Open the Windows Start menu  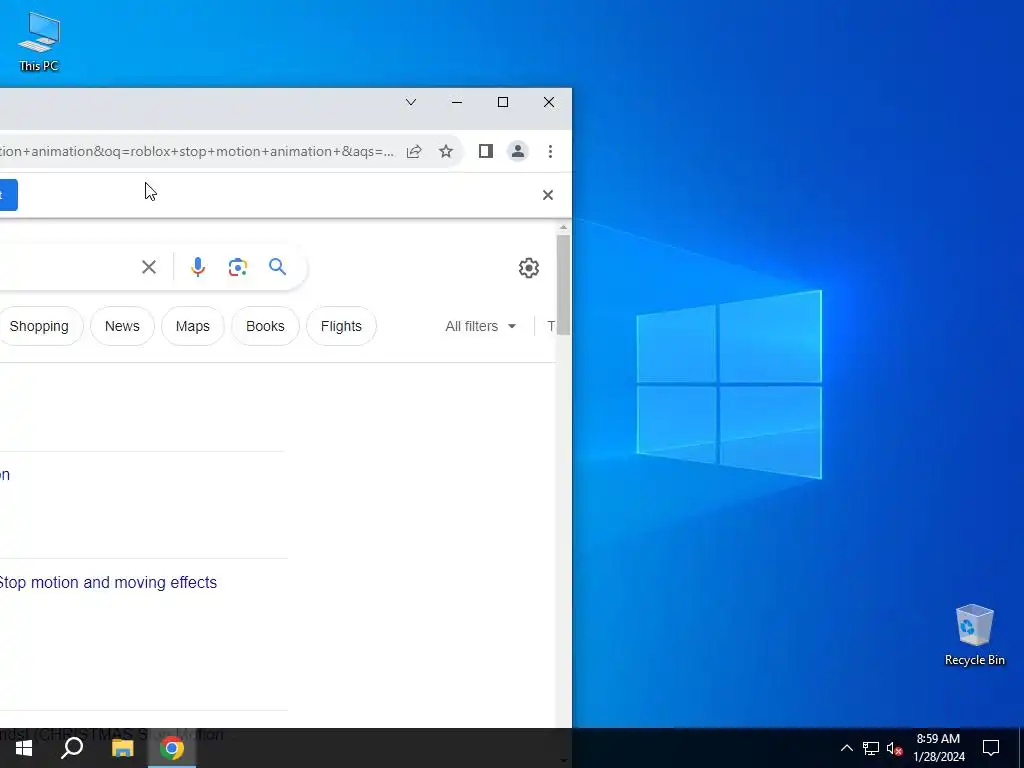click(24, 748)
